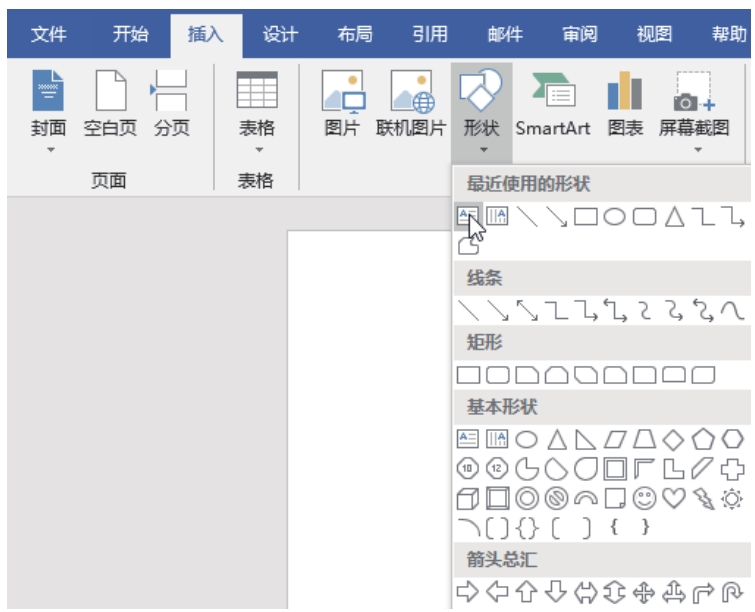Pick the curve shape in 线条 section
Viewport: 755px width, 612px height.
point(732,311)
